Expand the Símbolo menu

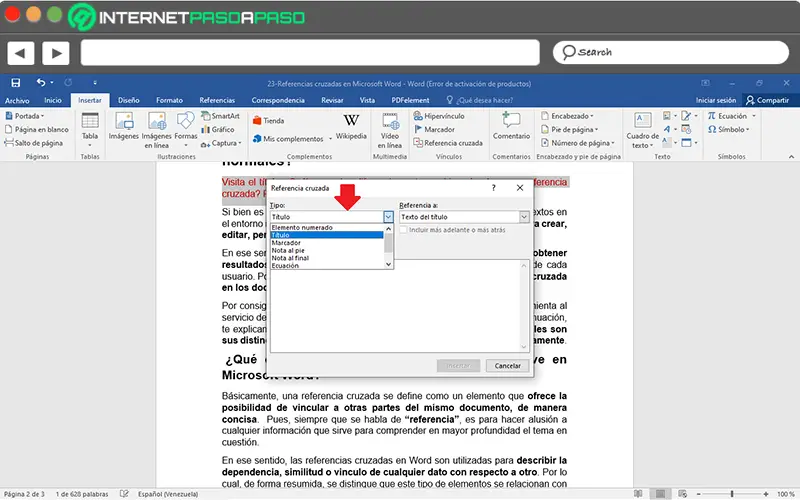(x=728, y=130)
